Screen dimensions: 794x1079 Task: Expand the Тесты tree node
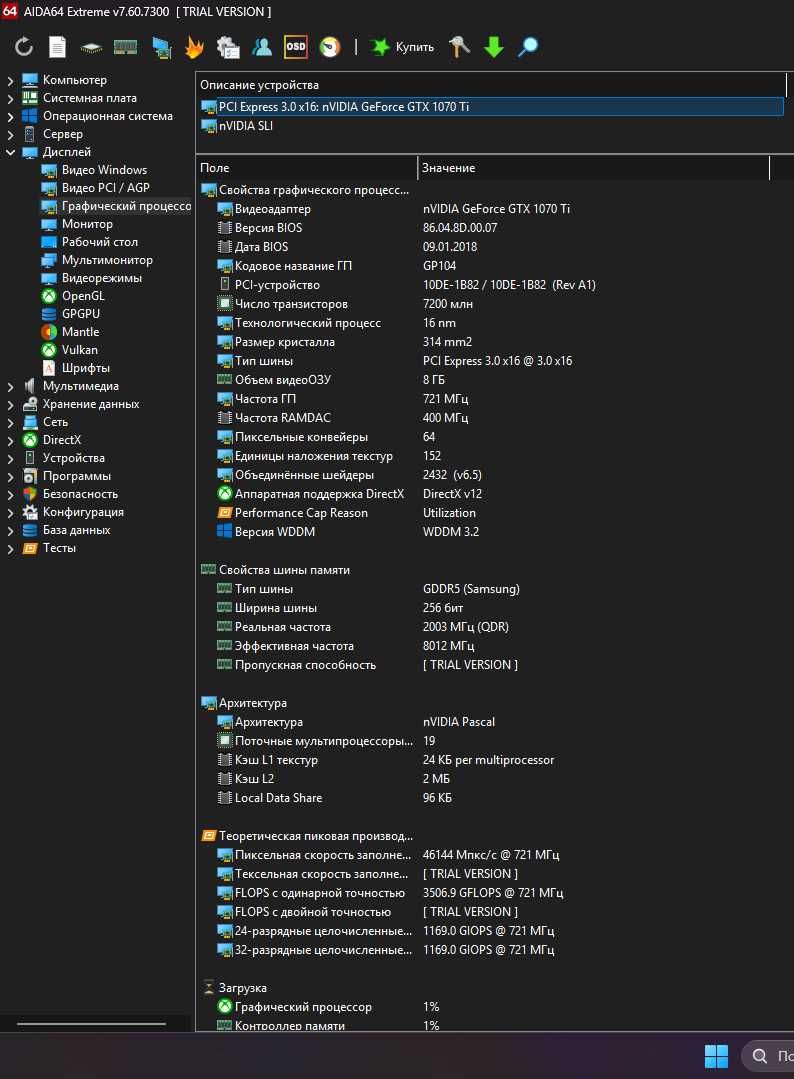10,548
